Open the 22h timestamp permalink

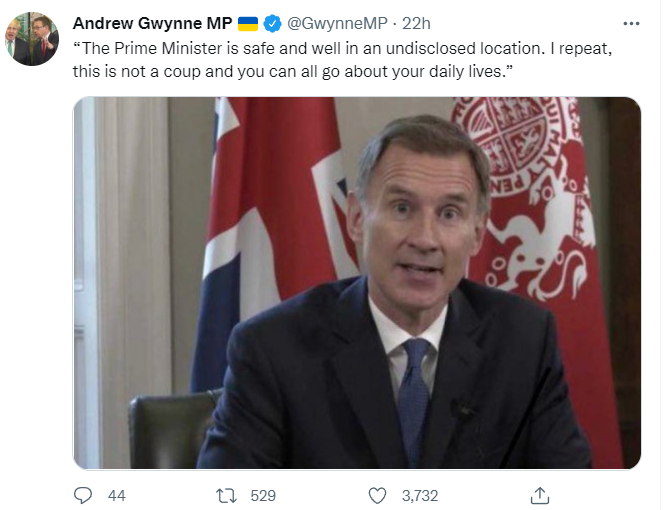click(x=416, y=23)
